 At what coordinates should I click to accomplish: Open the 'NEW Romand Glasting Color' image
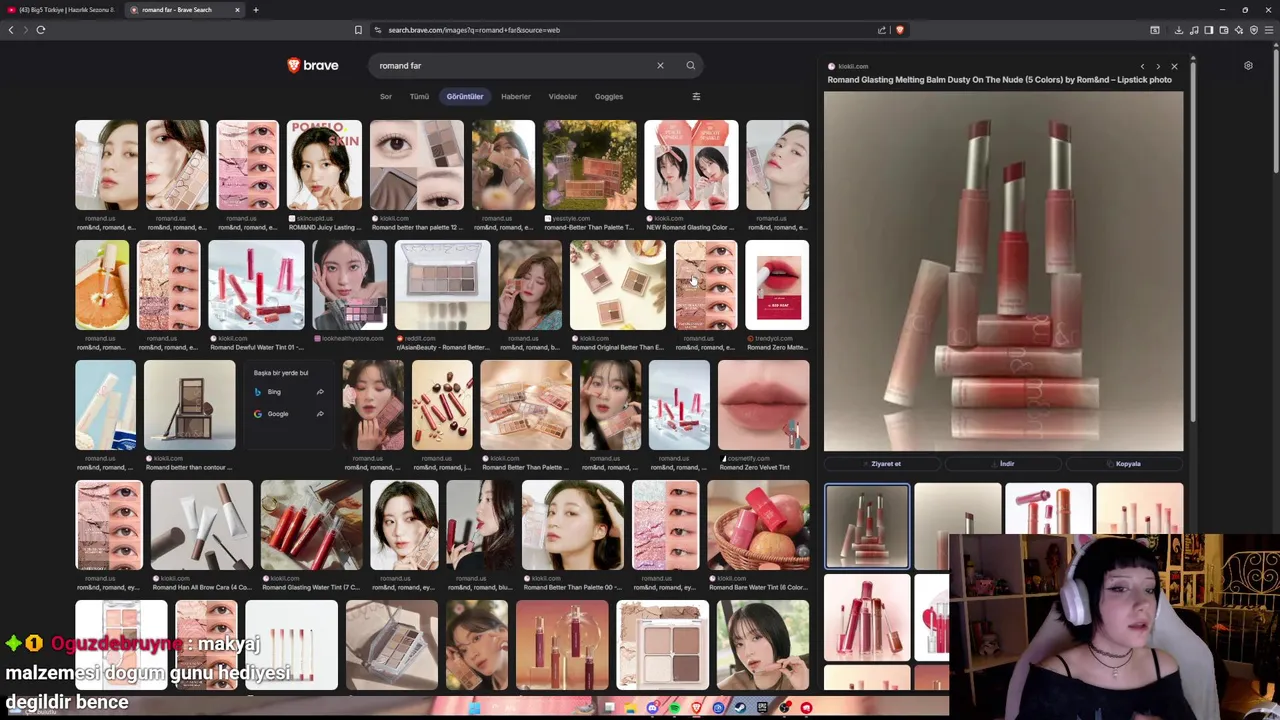point(691,165)
